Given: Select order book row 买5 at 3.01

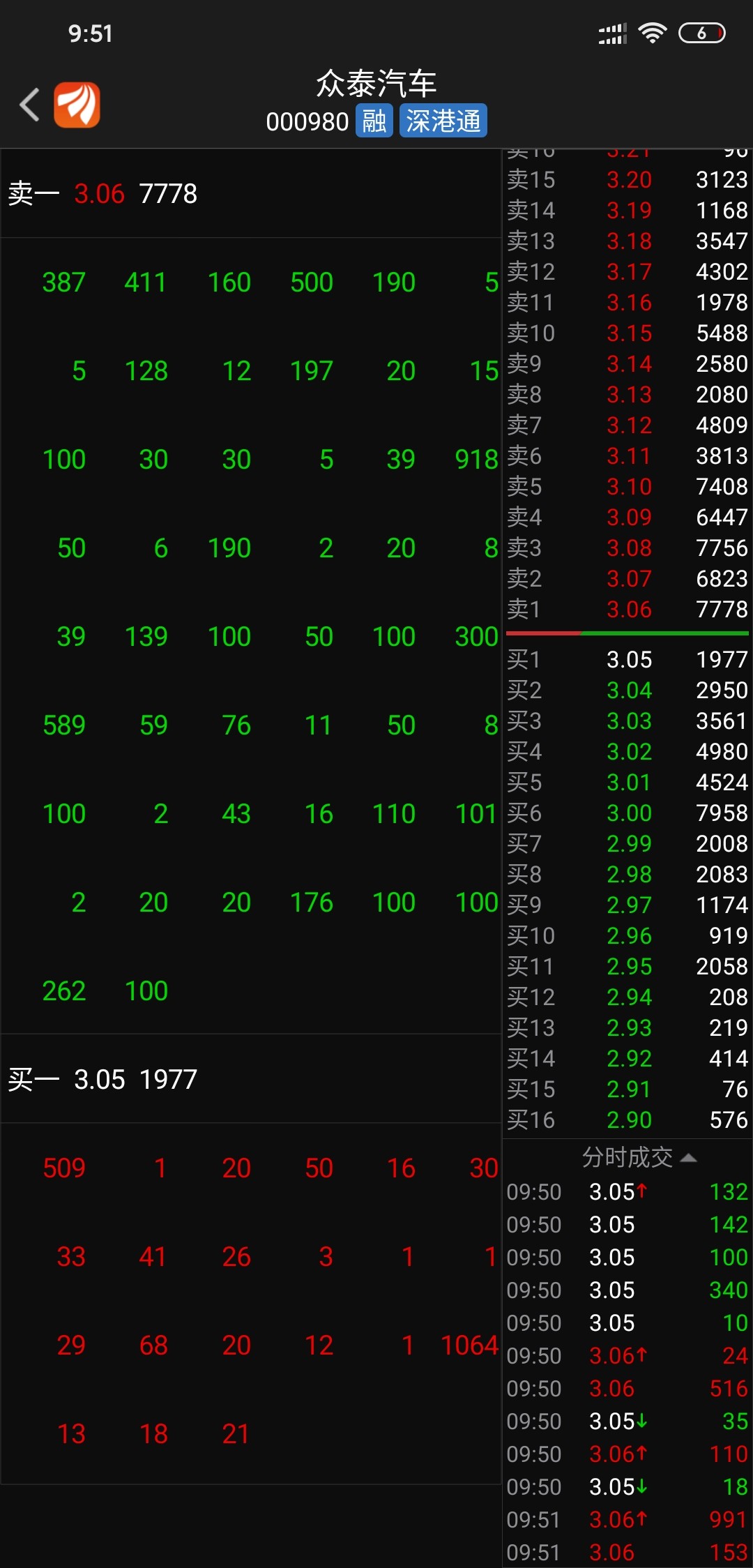Looking at the screenshot, I should (627, 782).
